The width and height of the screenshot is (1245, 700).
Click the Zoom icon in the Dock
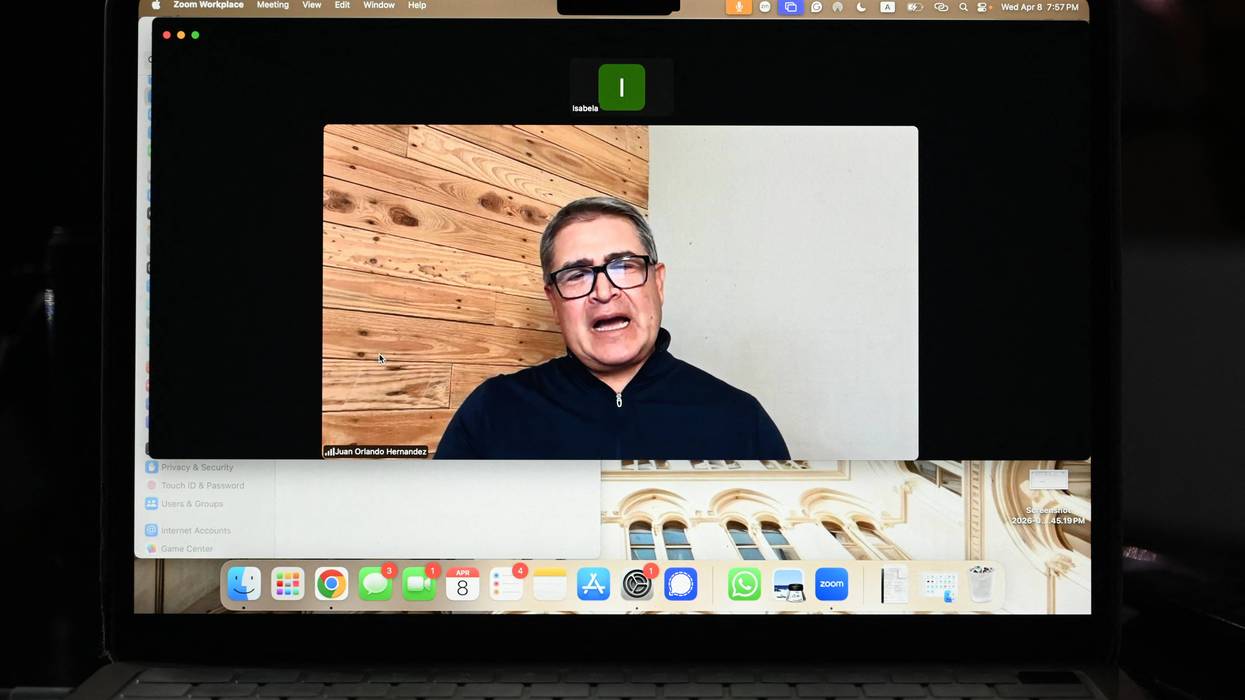pos(831,584)
